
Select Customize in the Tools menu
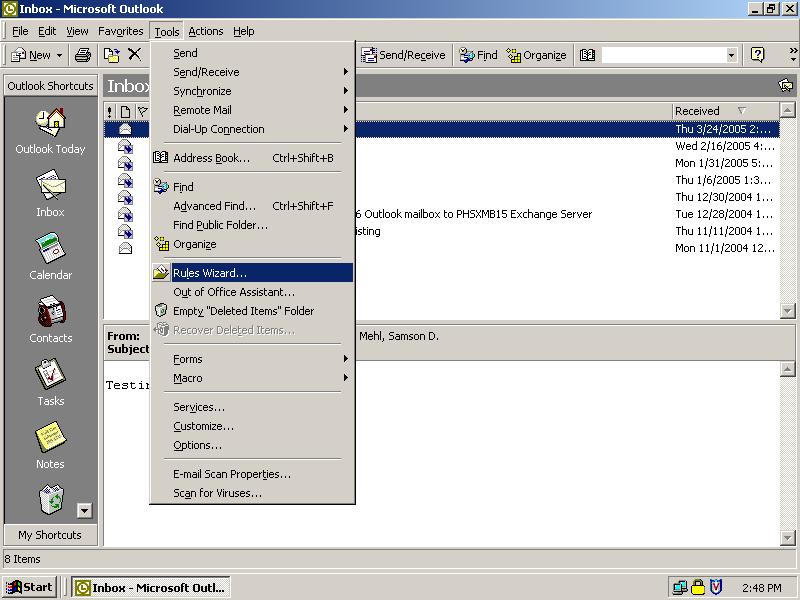[253, 426]
